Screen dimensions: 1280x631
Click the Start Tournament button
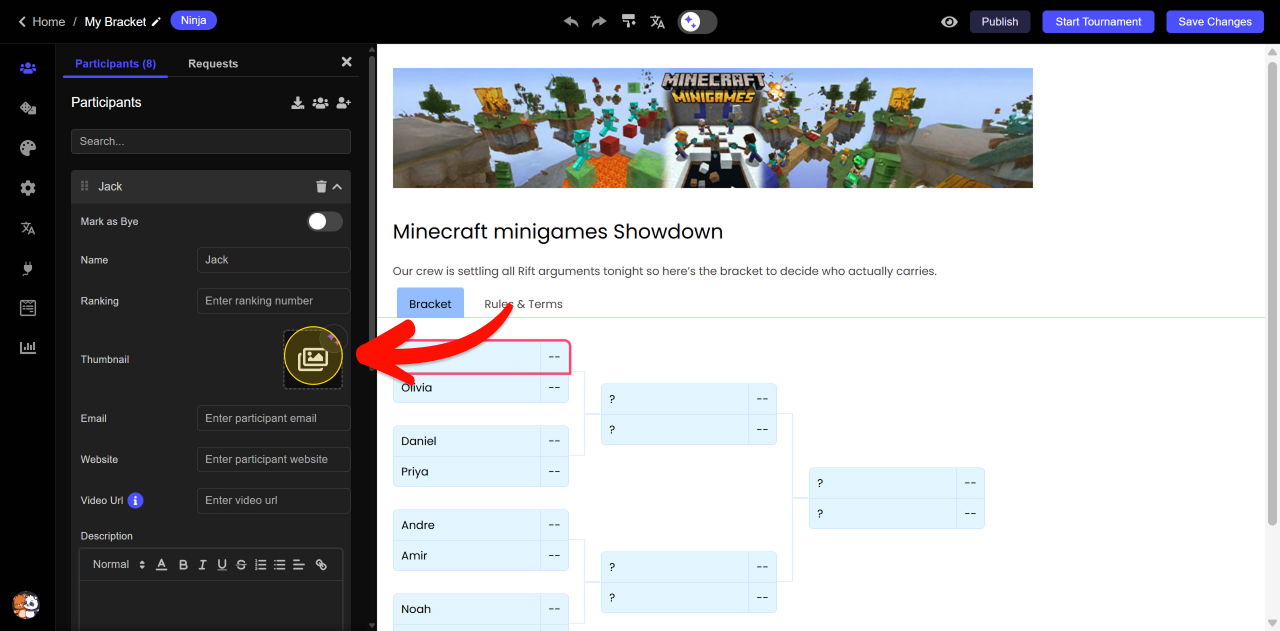click(1098, 21)
